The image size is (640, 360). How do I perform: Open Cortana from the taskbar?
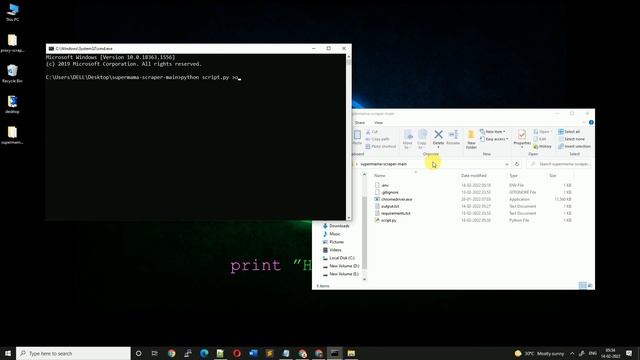tap(138, 353)
